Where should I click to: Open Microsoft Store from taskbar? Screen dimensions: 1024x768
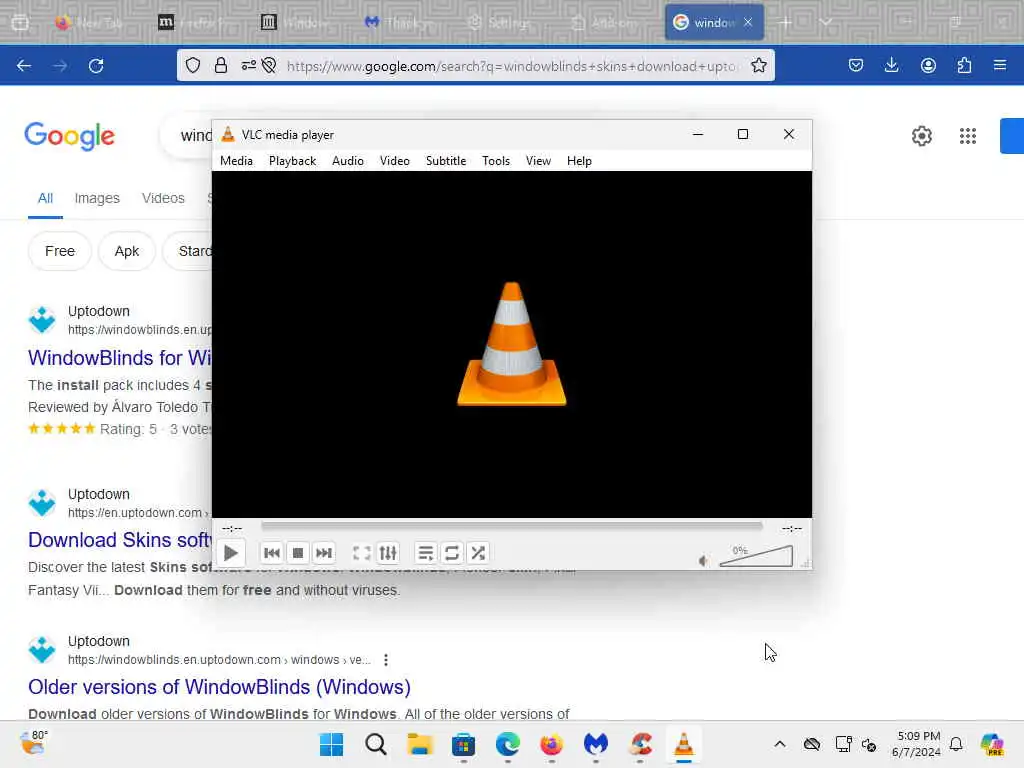(463, 744)
